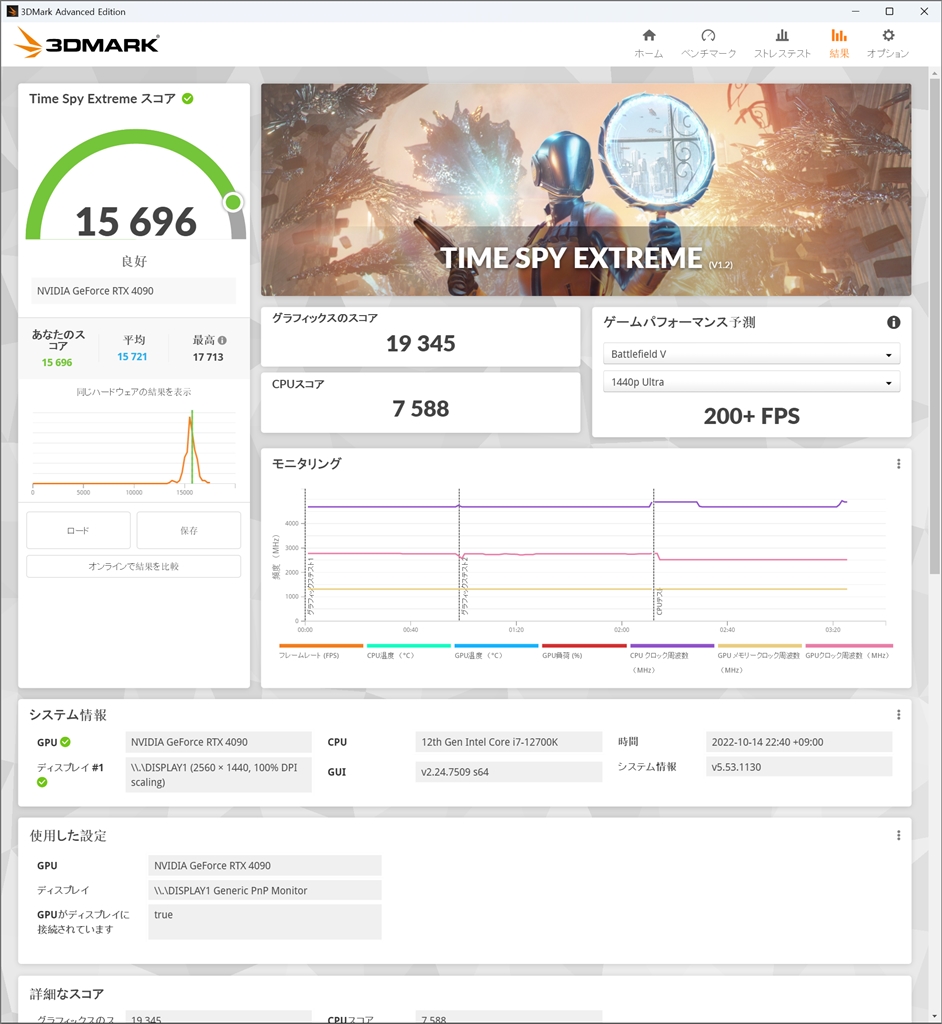The image size is (942, 1024).
Task: Go to the ホーム (Home) tab
Action: [649, 44]
